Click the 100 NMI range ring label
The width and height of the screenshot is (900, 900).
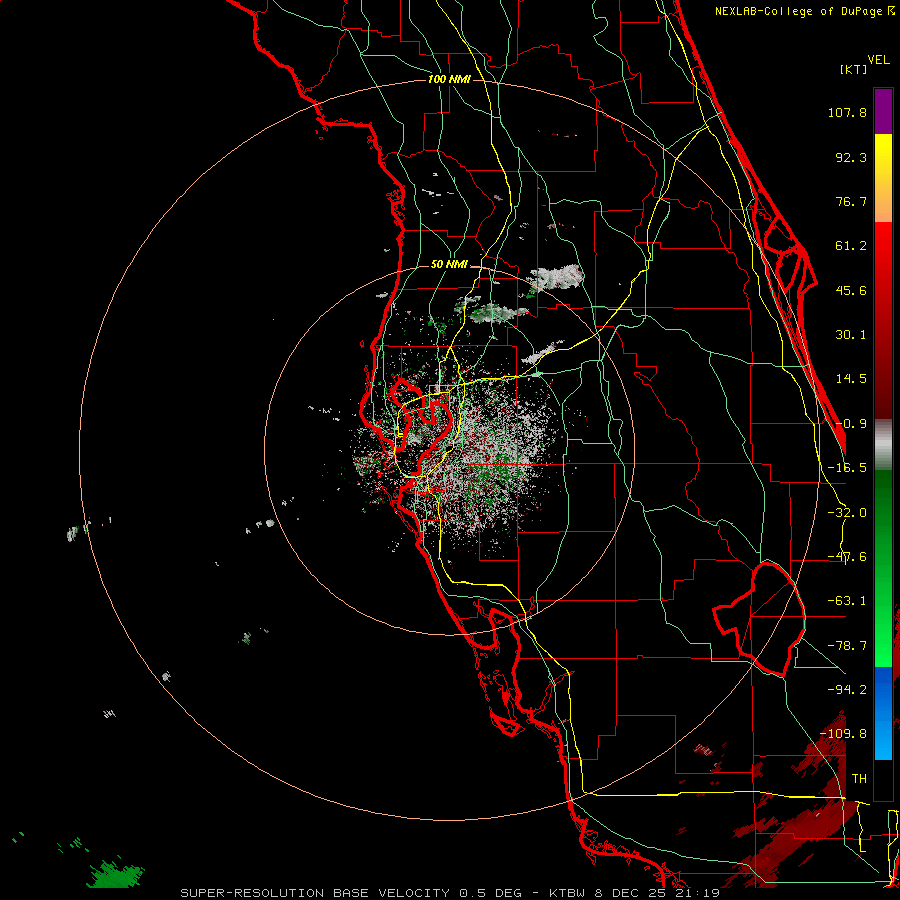pos(449,79)
